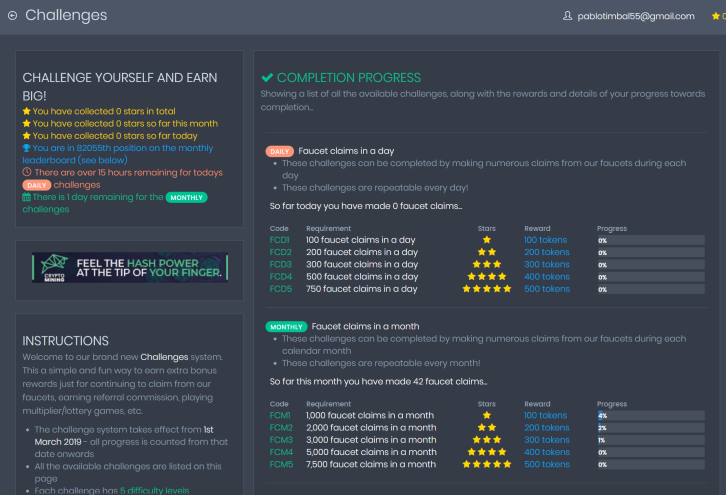Select challenge code FCM1
This screenshot has height=495, width=726.
pyautogui.click(x=280, y=415)
